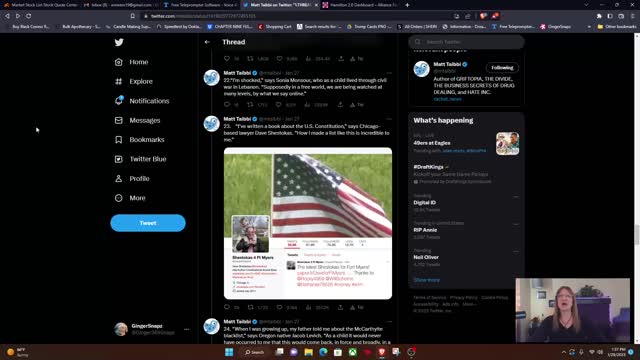Open the Speedtest by Ookla bookmark
640x360 pixels.
pos(179,27)
